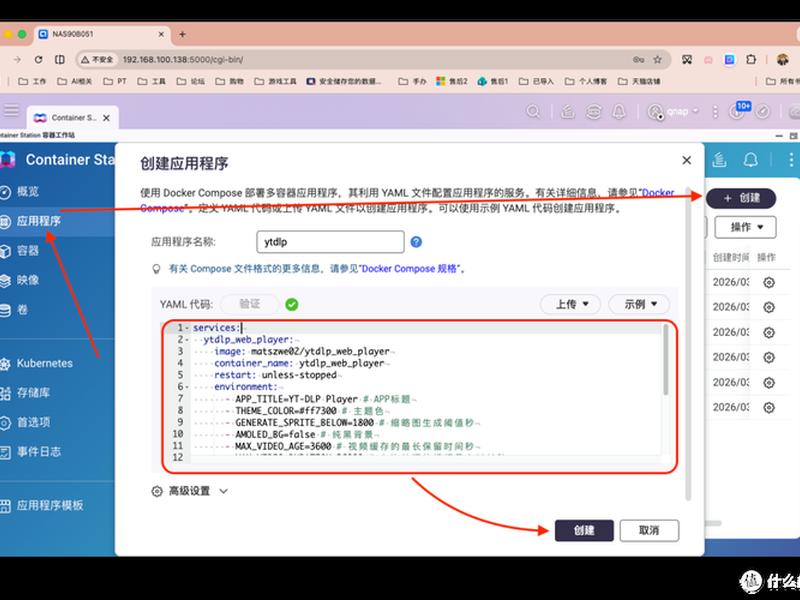Click the blue help icon beside application name
The width and height of the screenshot is (800, 600).
[416, 242]
